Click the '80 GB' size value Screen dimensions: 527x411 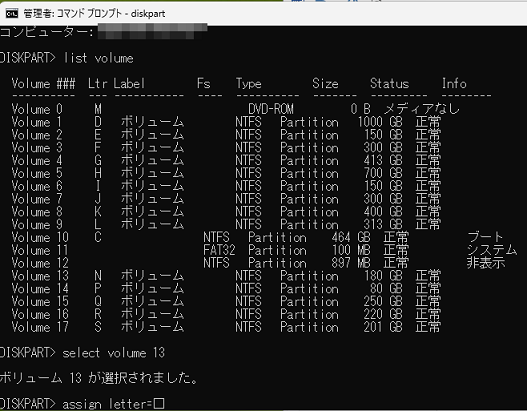[x=386, y=289]
